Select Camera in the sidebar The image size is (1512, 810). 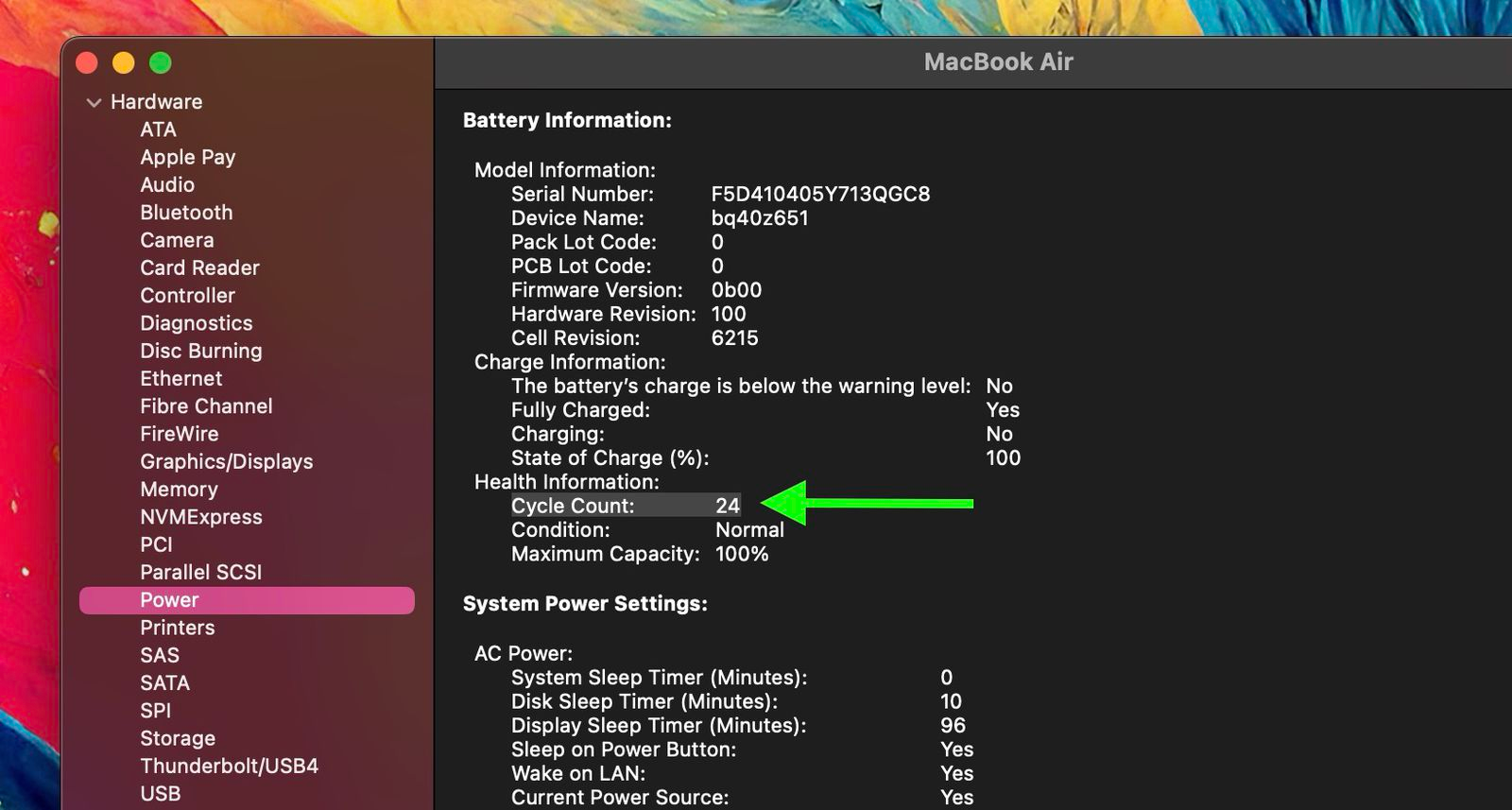tap(177, 240)
